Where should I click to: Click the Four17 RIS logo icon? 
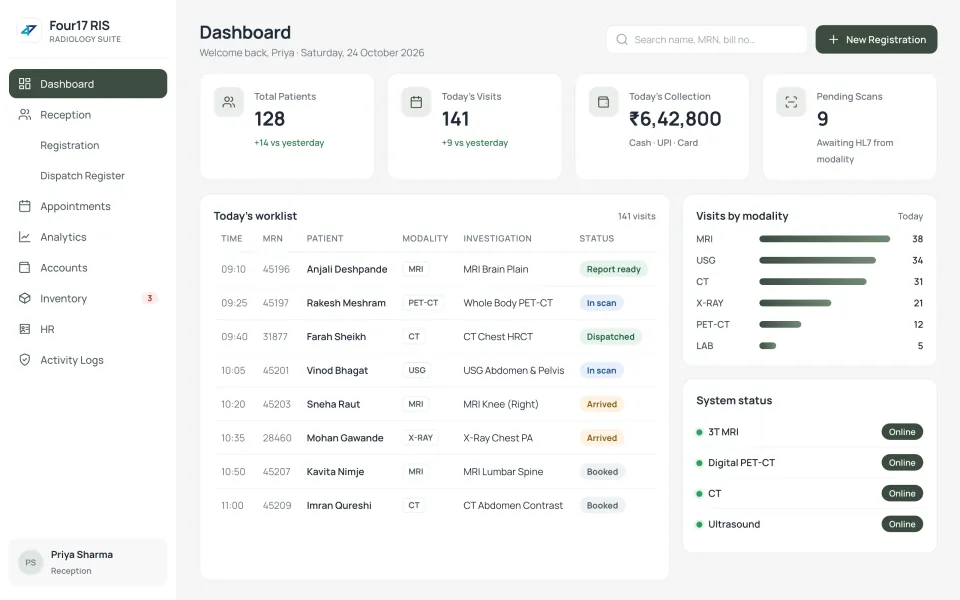28,29
